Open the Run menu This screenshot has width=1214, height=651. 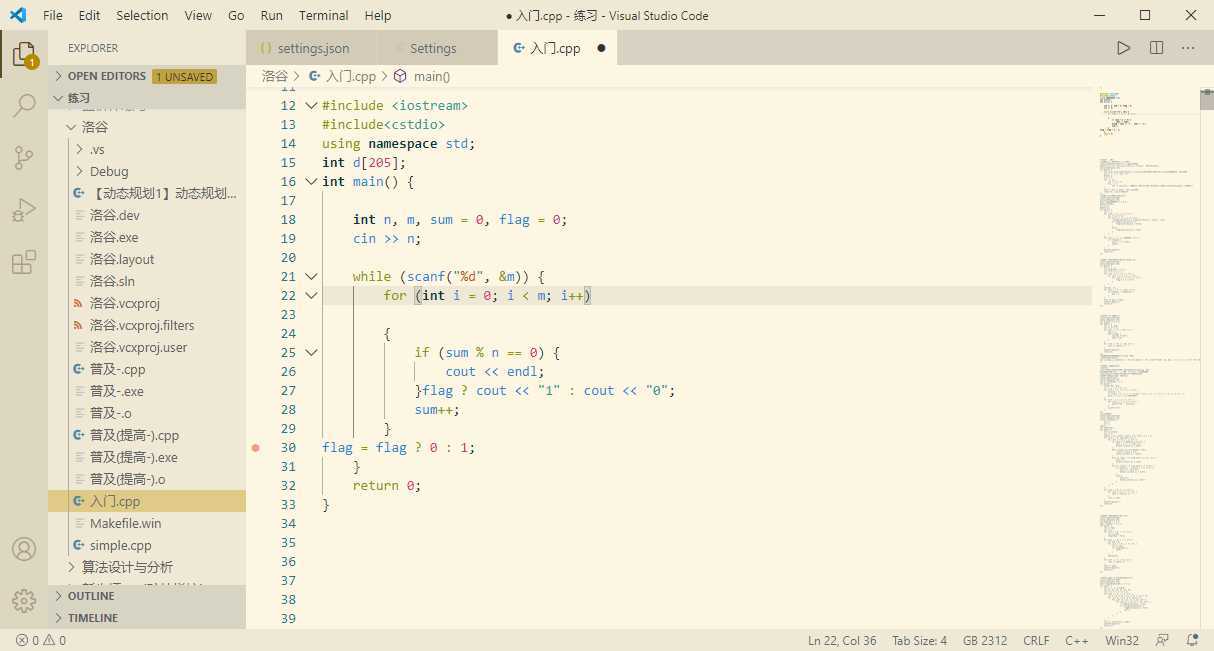(x=271, y=15)
